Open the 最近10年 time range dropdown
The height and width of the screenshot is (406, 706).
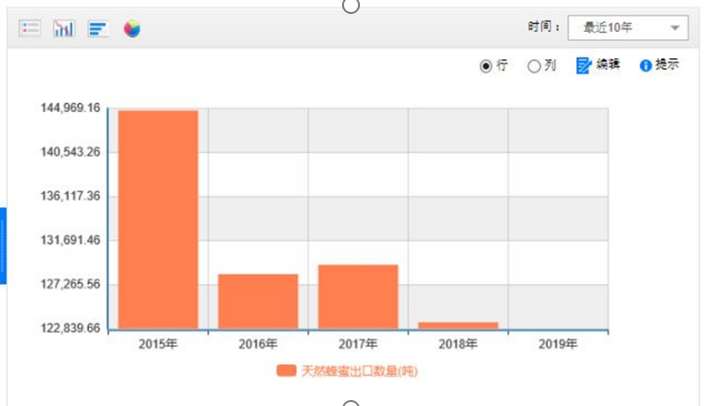(x=628, y=28)
